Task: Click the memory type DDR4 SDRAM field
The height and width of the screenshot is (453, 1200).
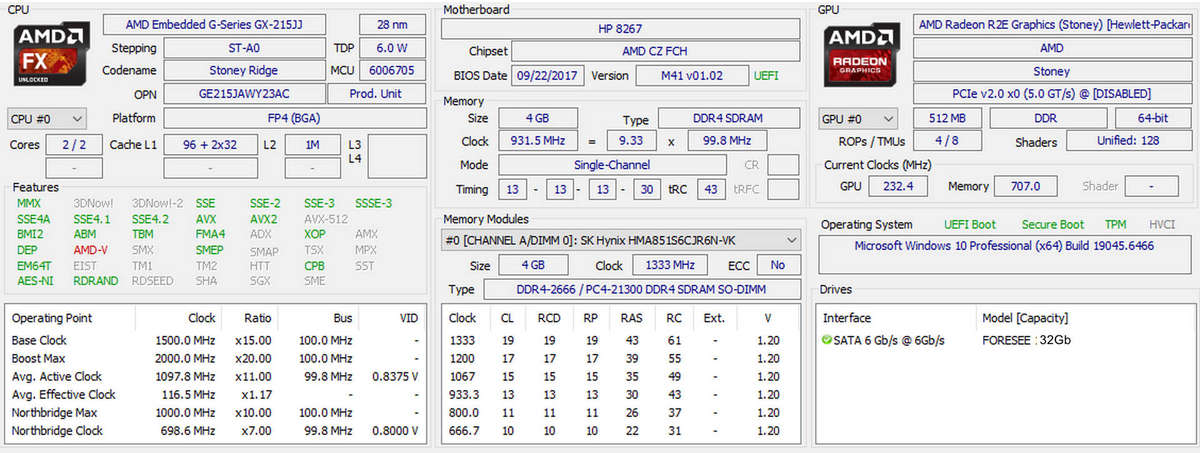Action: (728, 119)
